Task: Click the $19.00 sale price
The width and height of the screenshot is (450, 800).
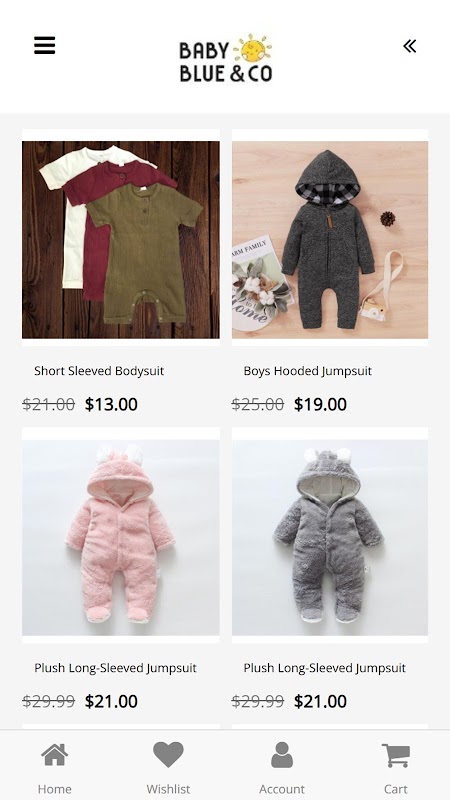Action: tap(320, 404)
